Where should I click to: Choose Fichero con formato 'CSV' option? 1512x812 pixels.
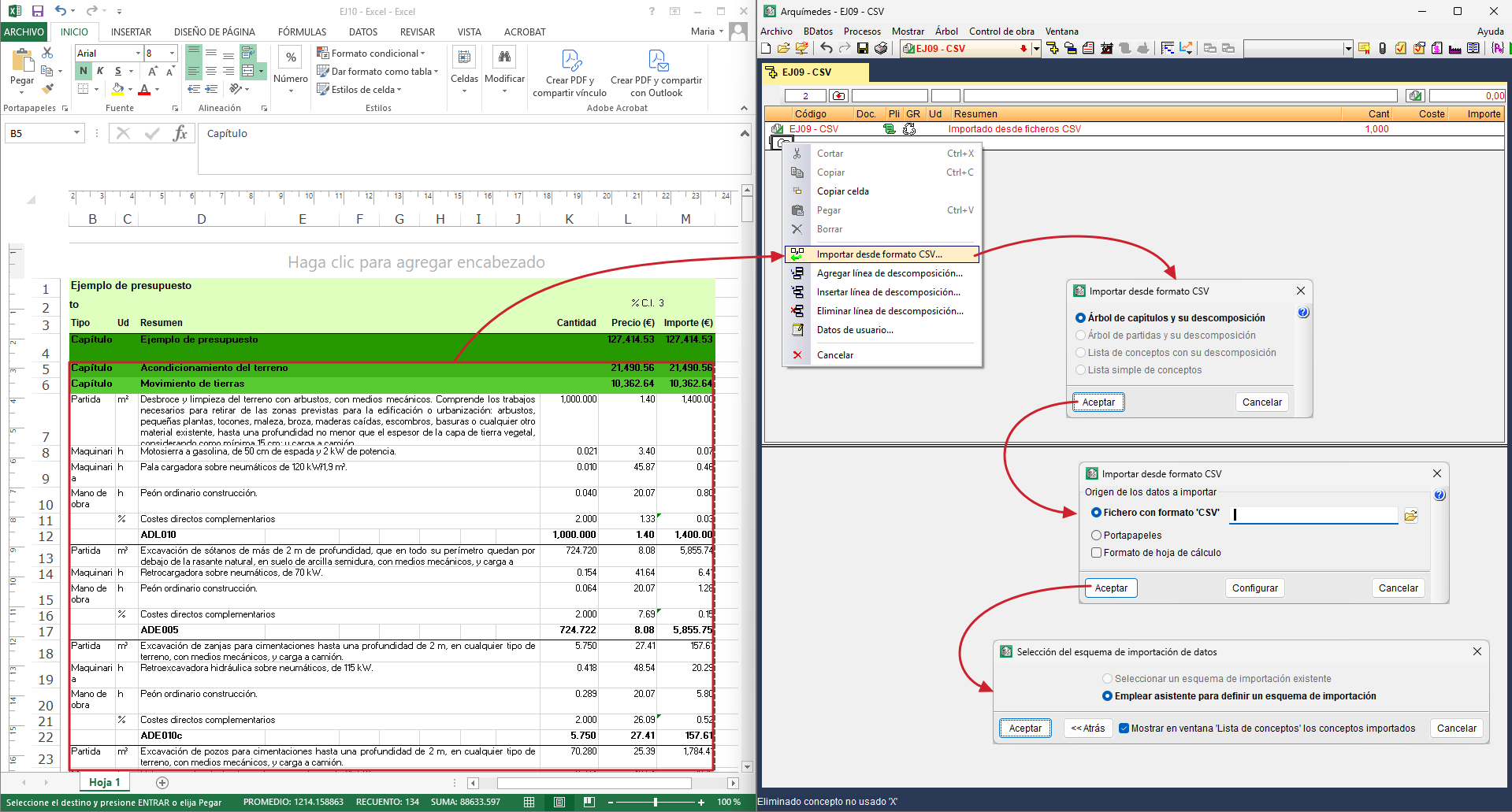[x=1096, y=513]
